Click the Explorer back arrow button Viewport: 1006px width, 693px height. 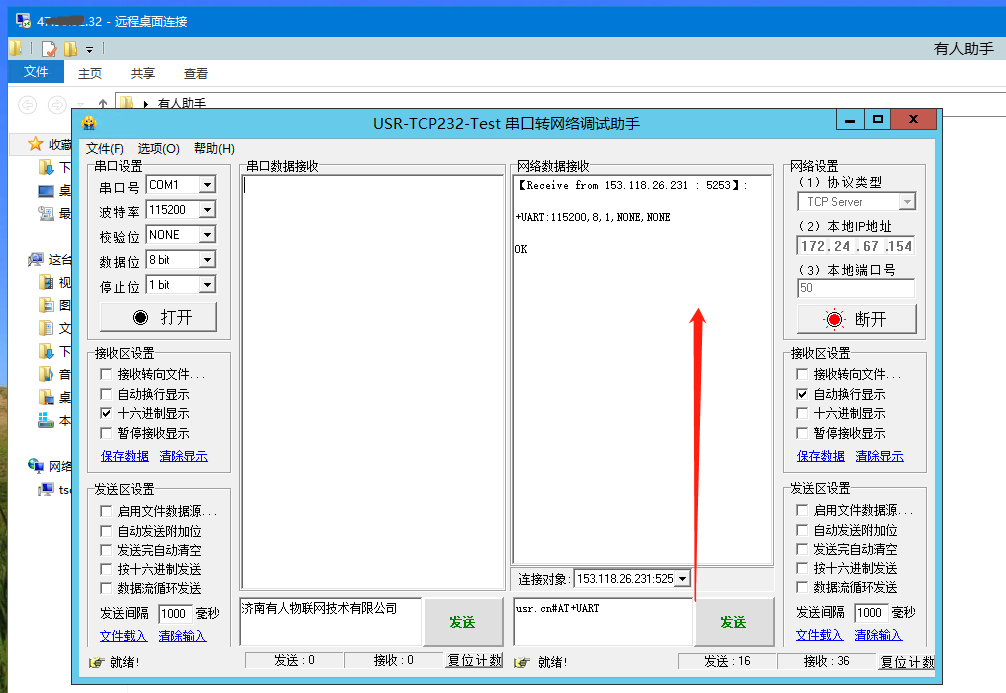click(x=28, y=105)
